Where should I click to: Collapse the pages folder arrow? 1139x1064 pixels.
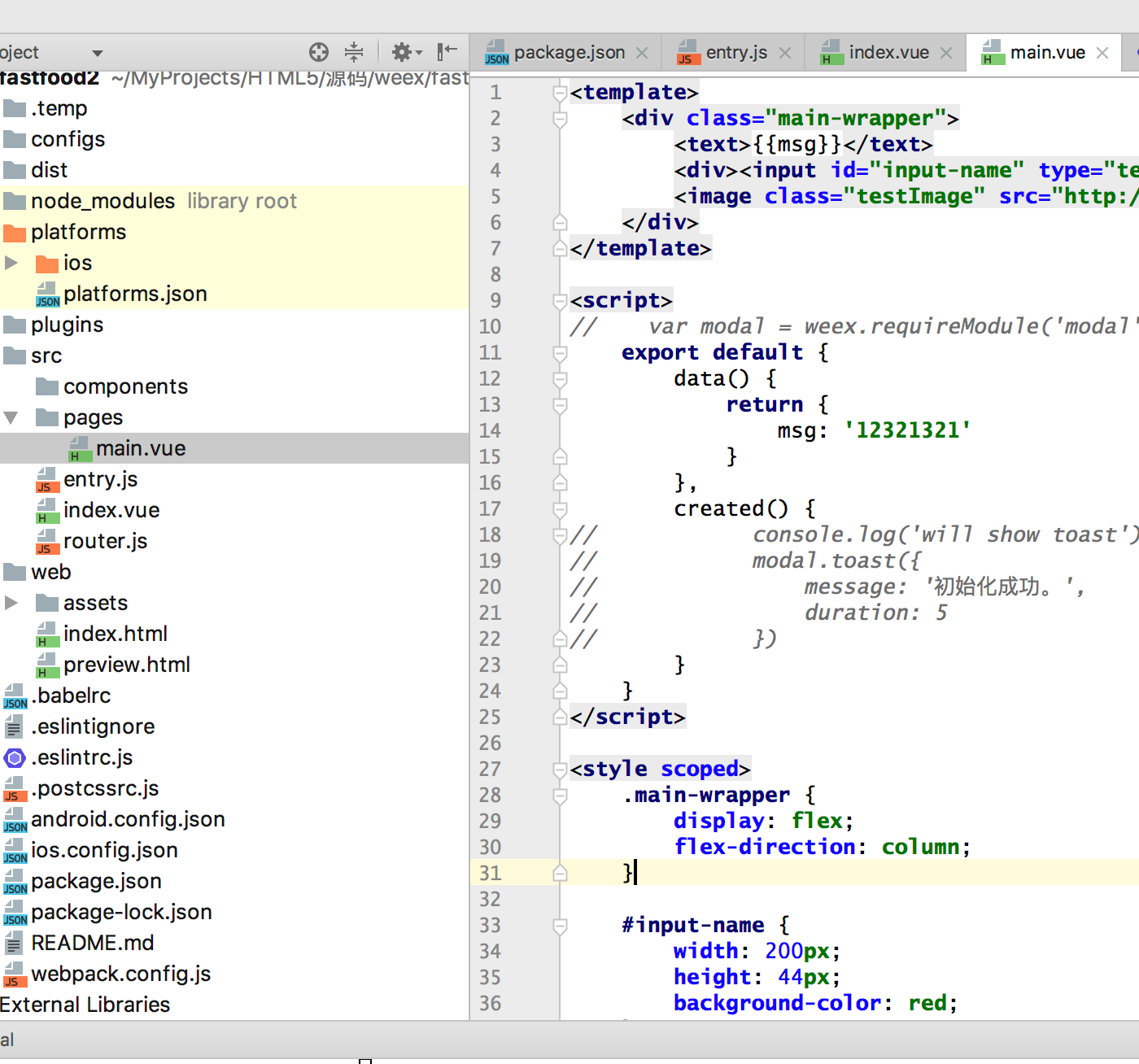(x=11, y=417)
